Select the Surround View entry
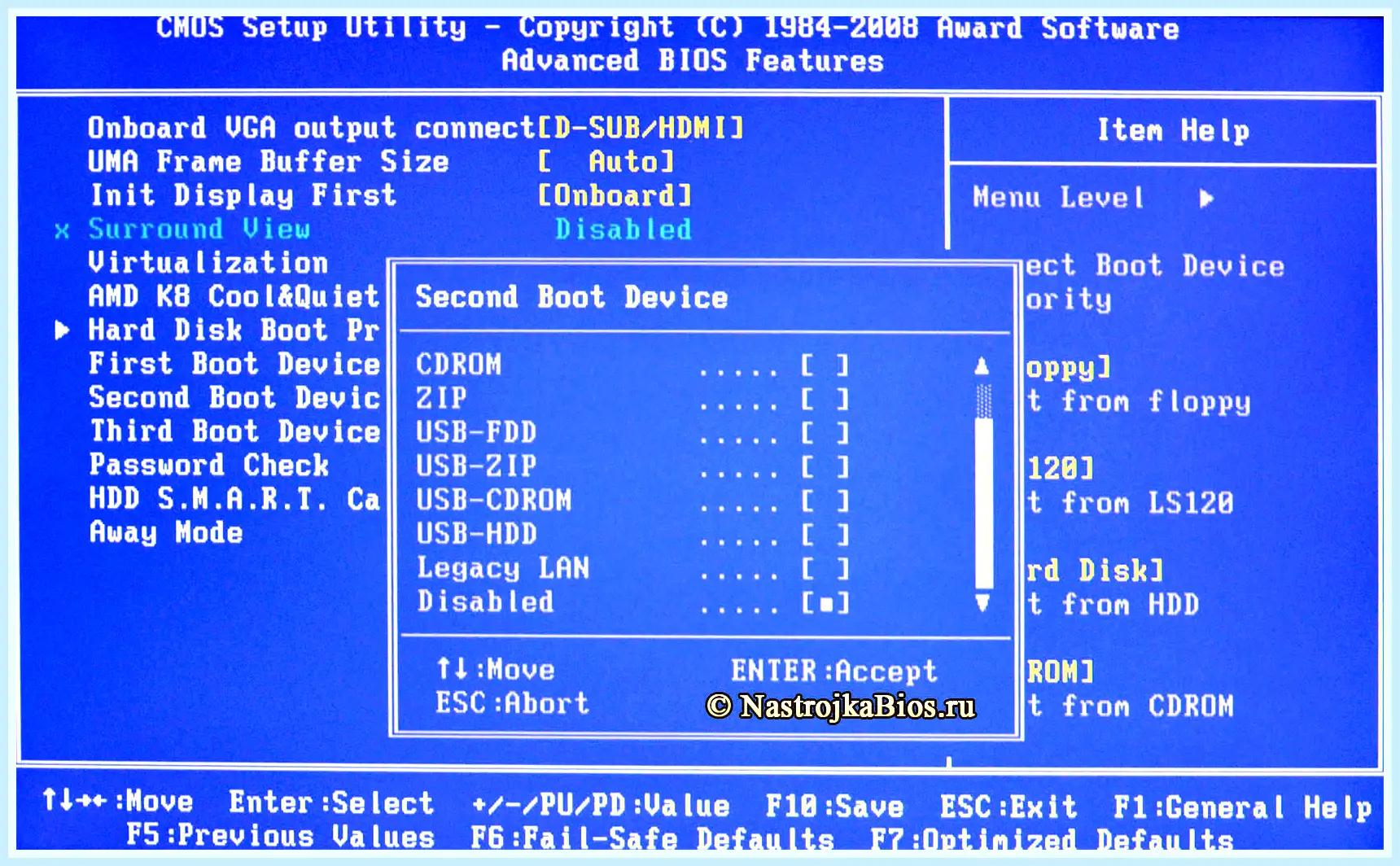This screenshot has height=866, width=1400. coord(199,229)
